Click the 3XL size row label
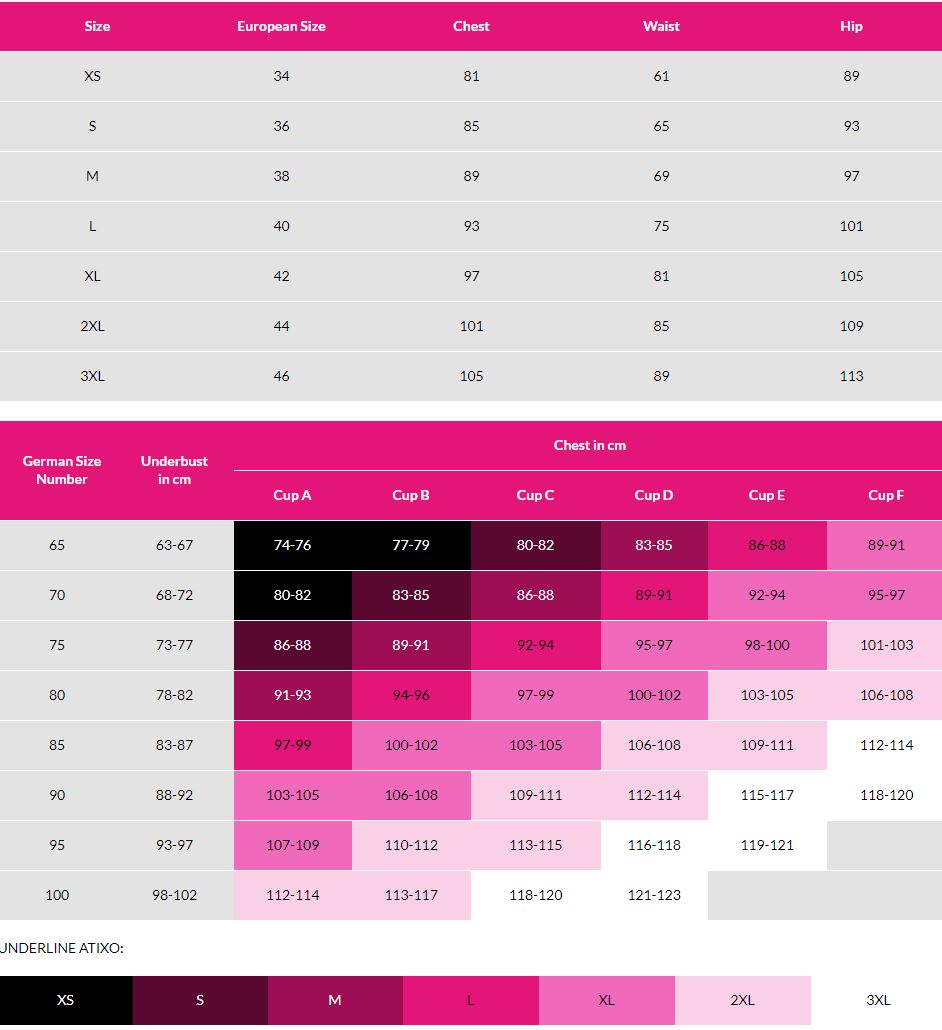This screenshot has width=942, height=1030. tap(92, 376)
